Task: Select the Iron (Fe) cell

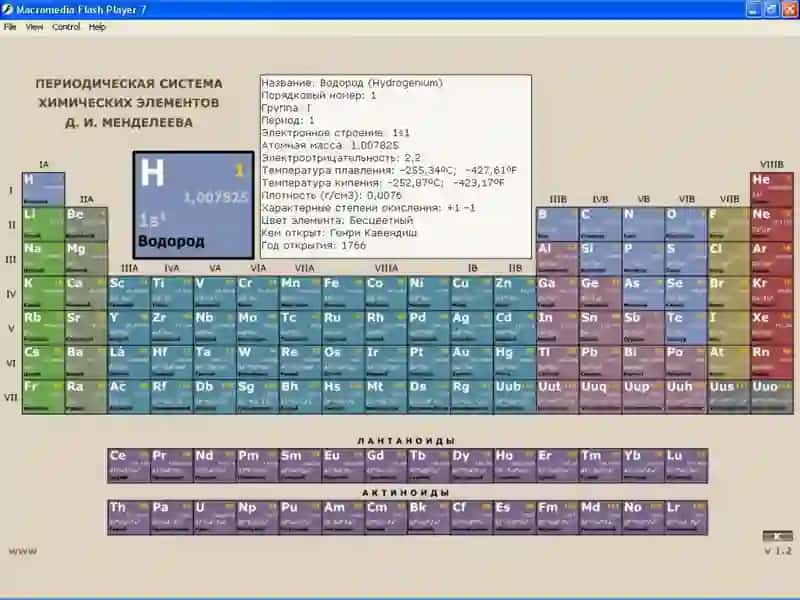Action: click(x=343, y=293)
